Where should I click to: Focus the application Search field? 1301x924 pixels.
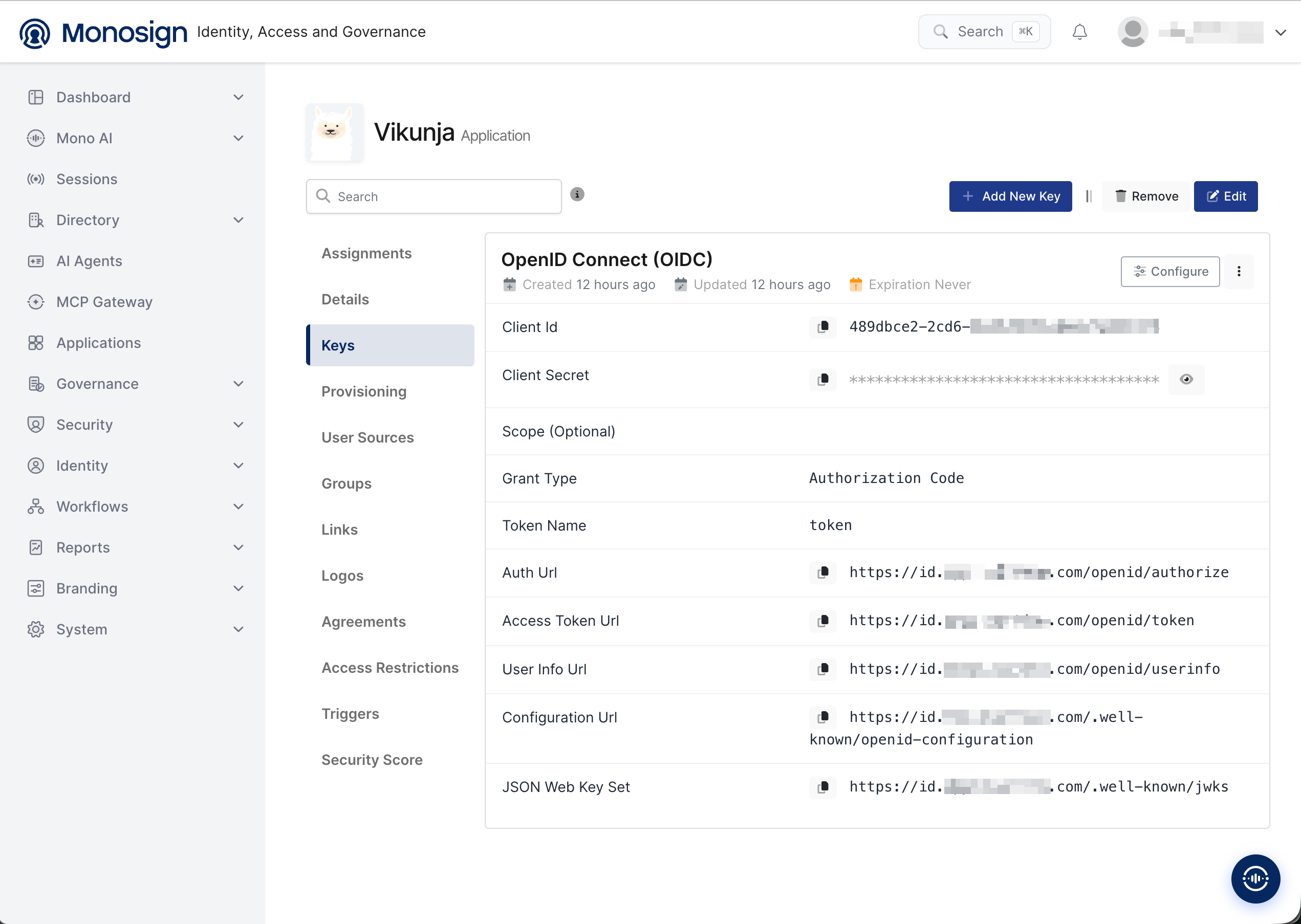[433, 197]
